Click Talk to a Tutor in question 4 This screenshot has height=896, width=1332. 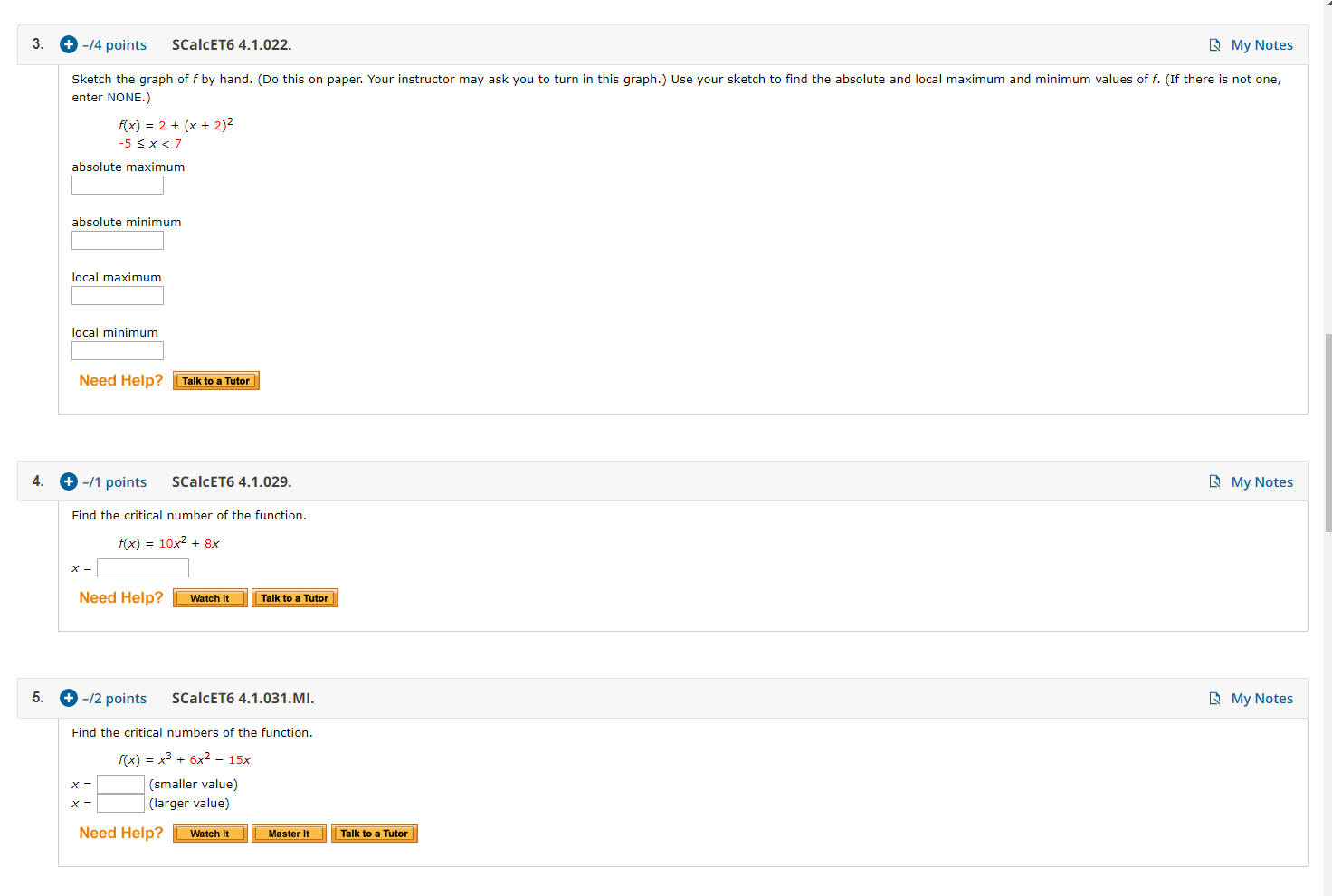click(x=295, y=598)
